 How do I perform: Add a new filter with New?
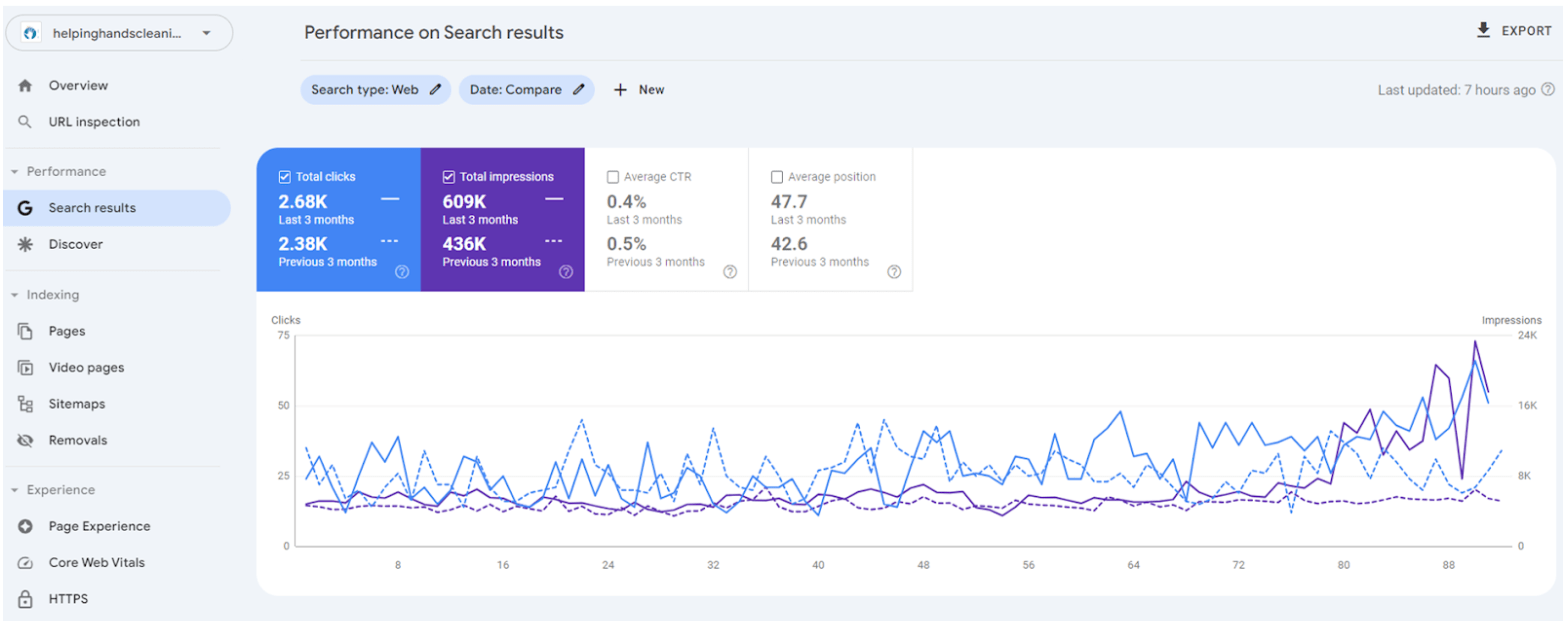pyautogui.click(x=638, y=89)
